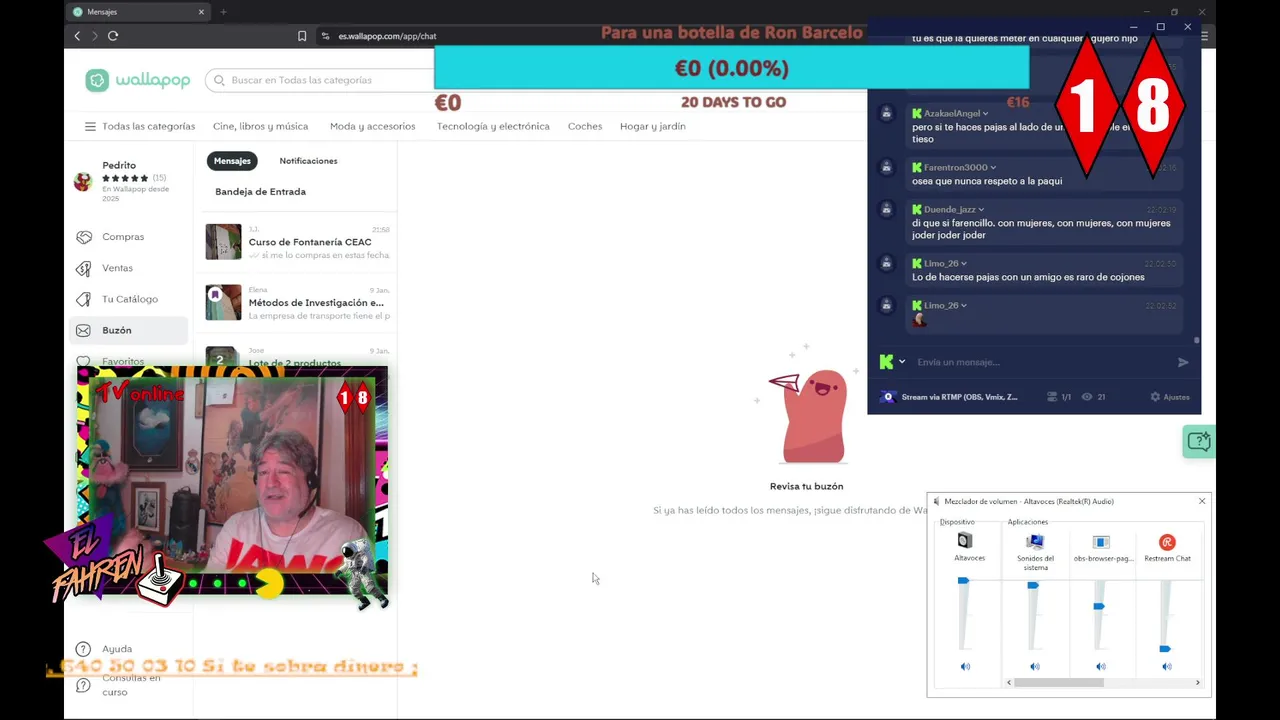Click the es.wallapop.com address bar
1280x720 pixels.
[x=387, y=36]
